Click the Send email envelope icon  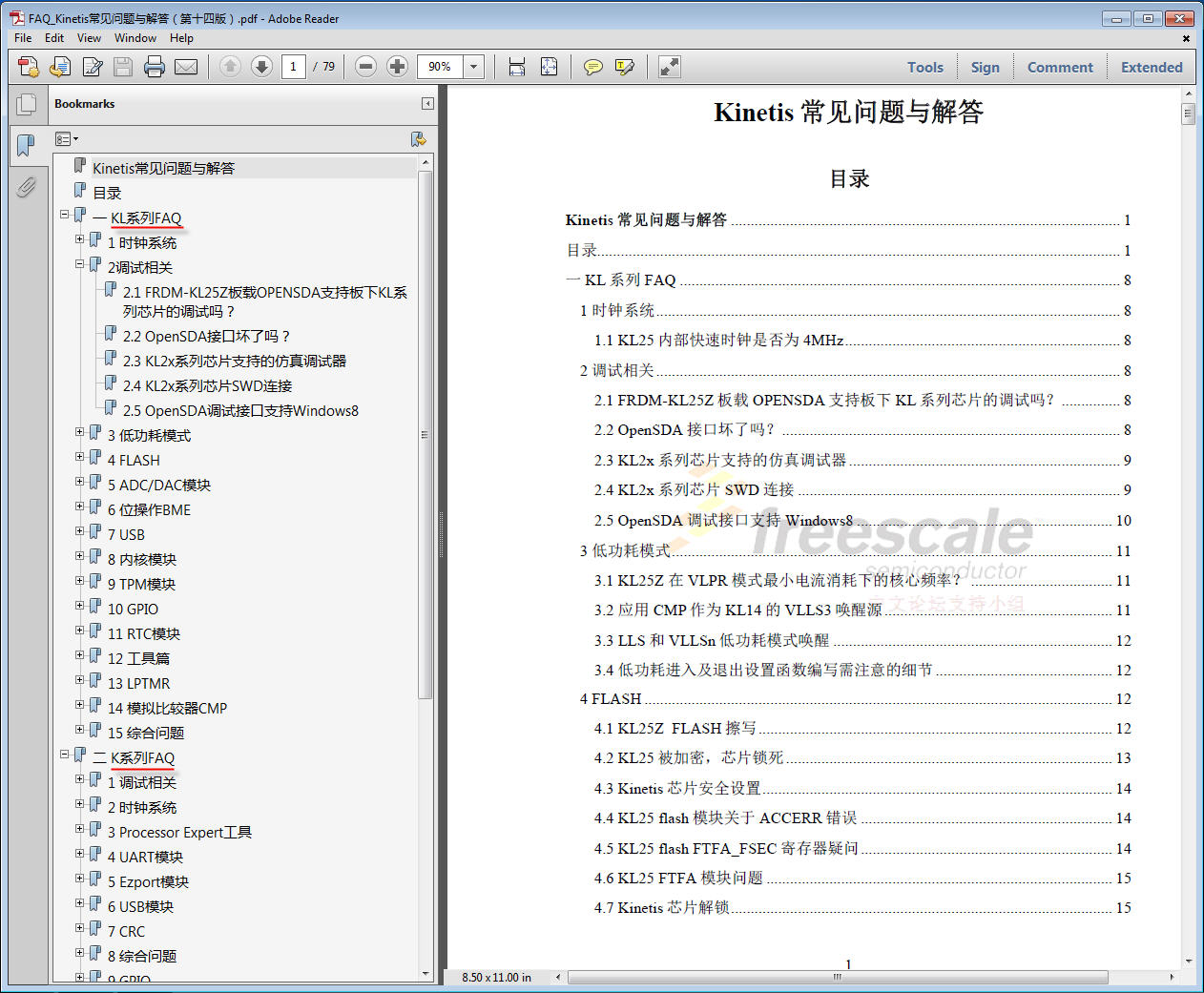point(187,67)
